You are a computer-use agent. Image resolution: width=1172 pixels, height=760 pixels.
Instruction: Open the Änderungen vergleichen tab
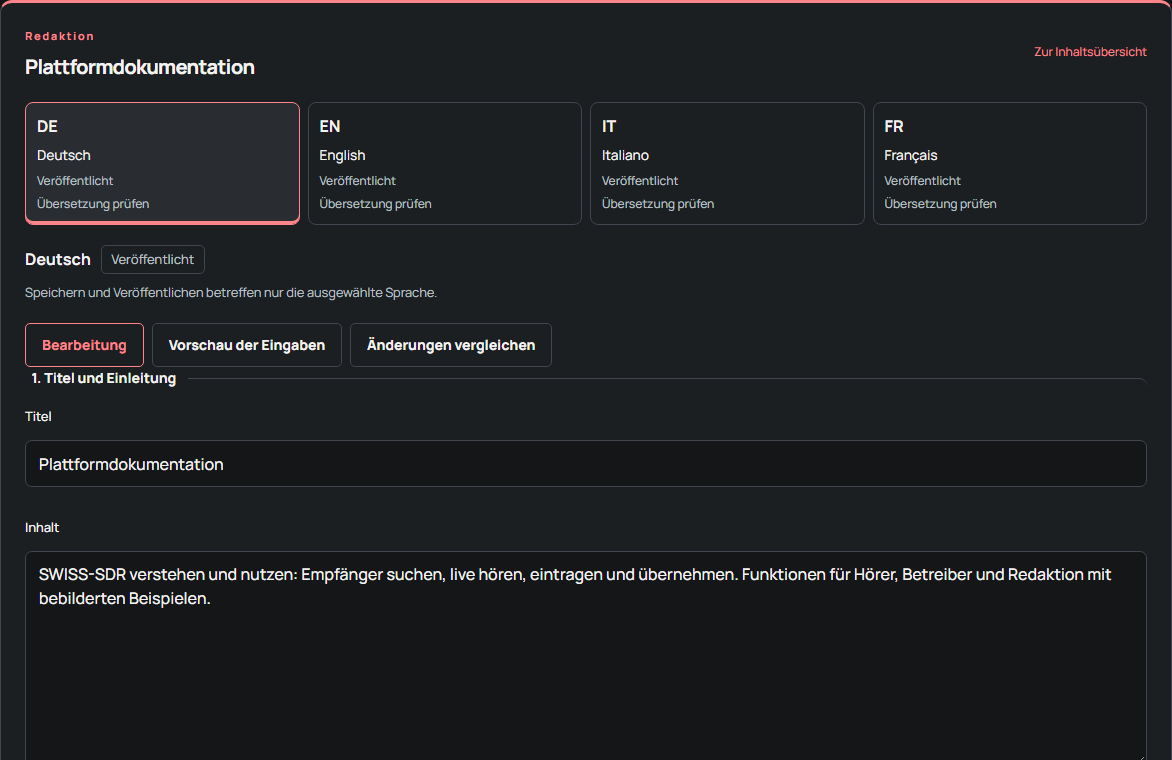451,345
